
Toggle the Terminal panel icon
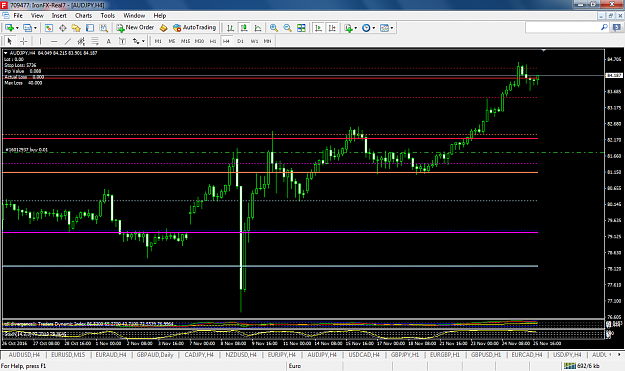[90, 28]
